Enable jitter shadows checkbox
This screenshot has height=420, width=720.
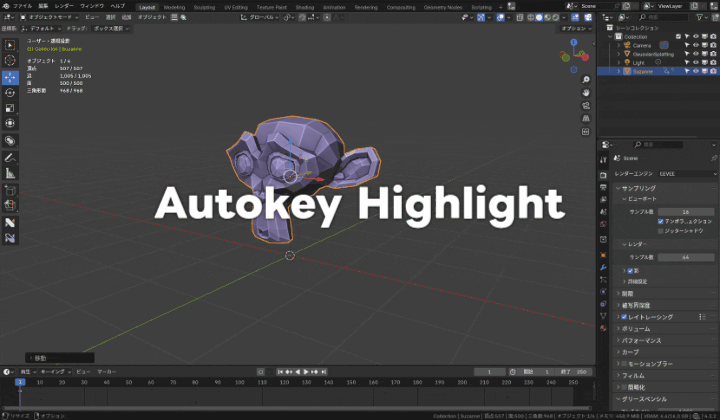tap(661, 231)
